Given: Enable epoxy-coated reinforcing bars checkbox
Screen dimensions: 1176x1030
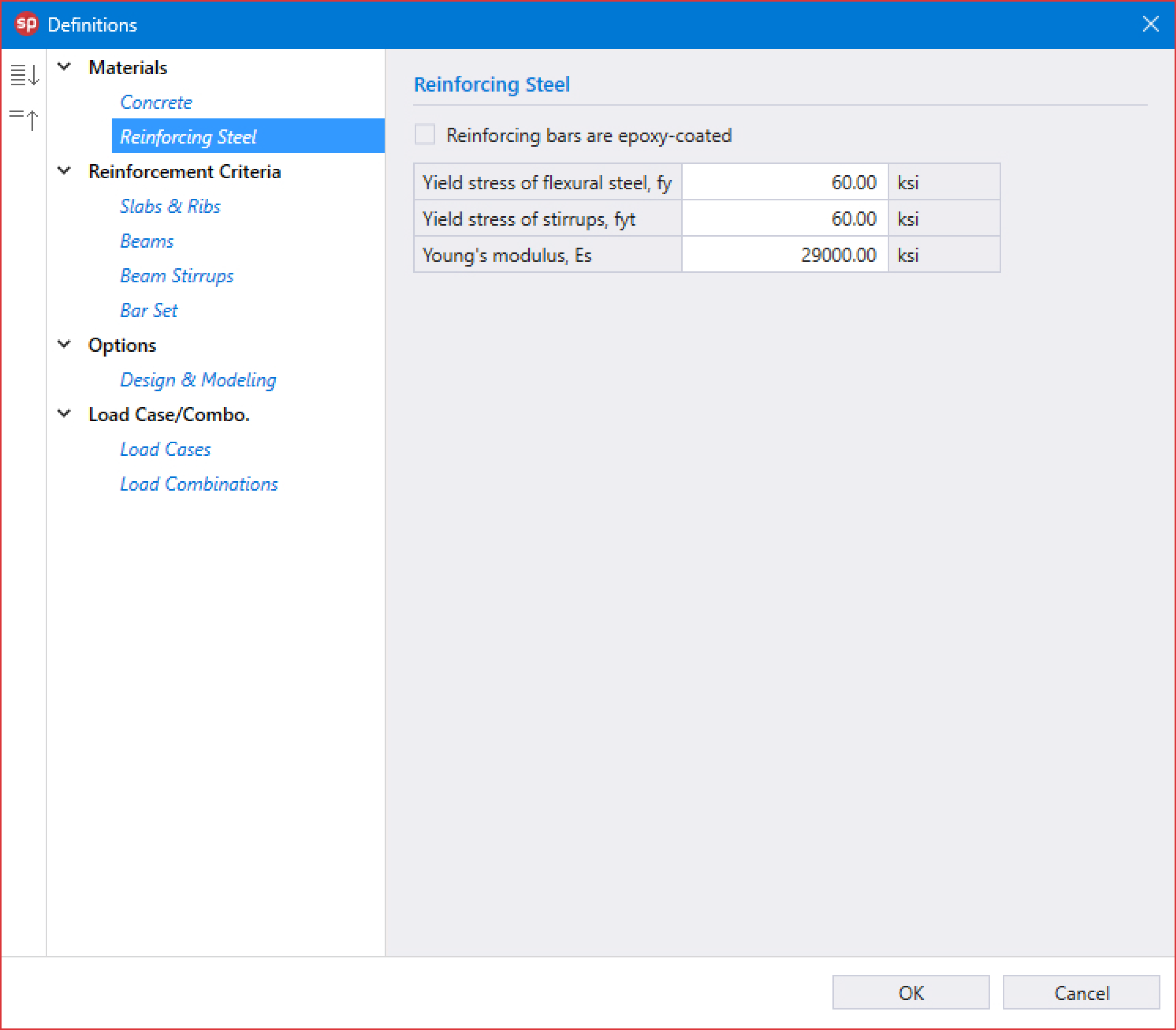Looking at the screenshot, I should click(x=425, y=135).
